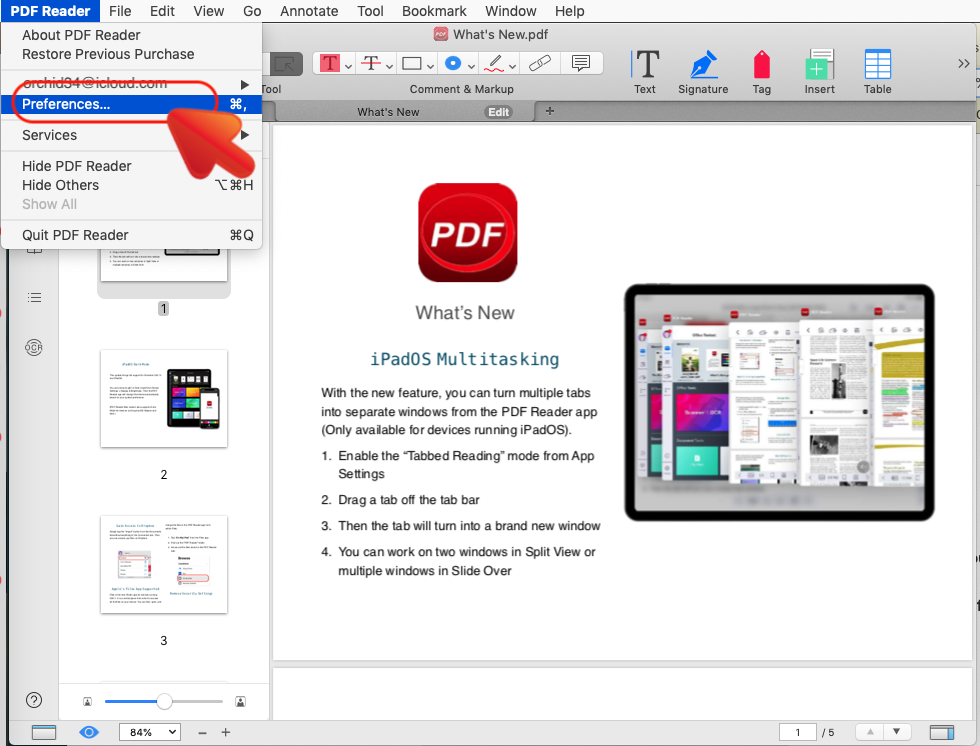The image size is (980, 746).
Task: Click the current page number field
Action: (x=798, y=732)
